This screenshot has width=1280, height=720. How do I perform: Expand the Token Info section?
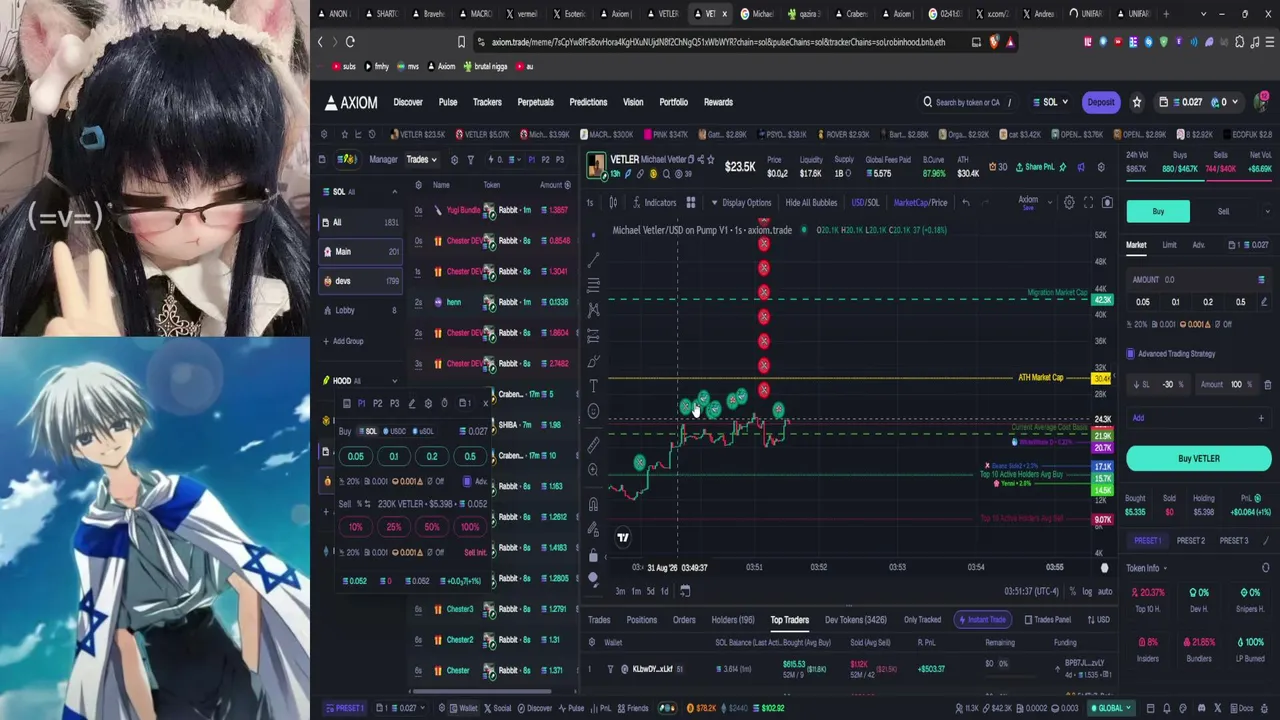1146,568
